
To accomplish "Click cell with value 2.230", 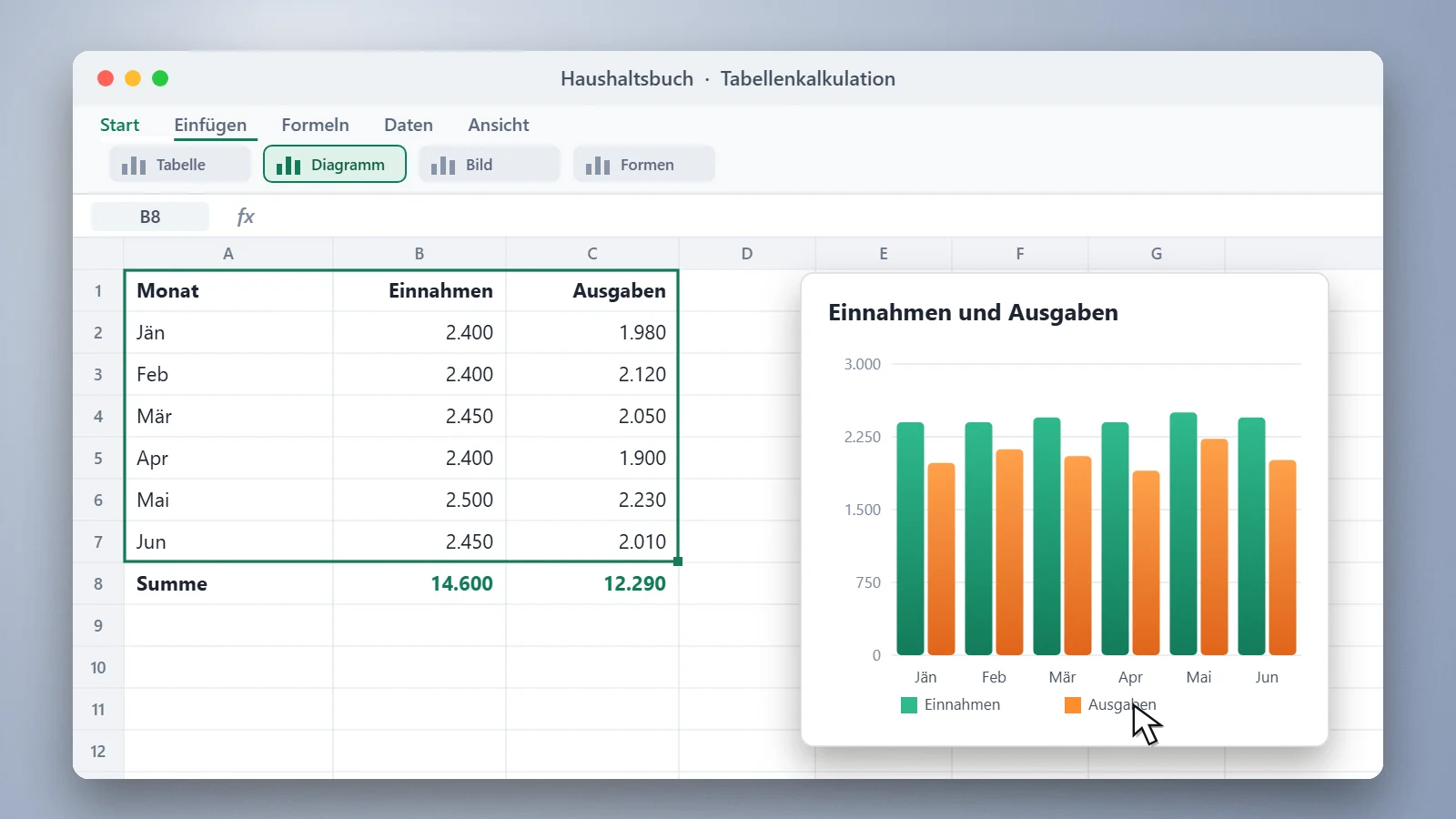I will (592, 500).
